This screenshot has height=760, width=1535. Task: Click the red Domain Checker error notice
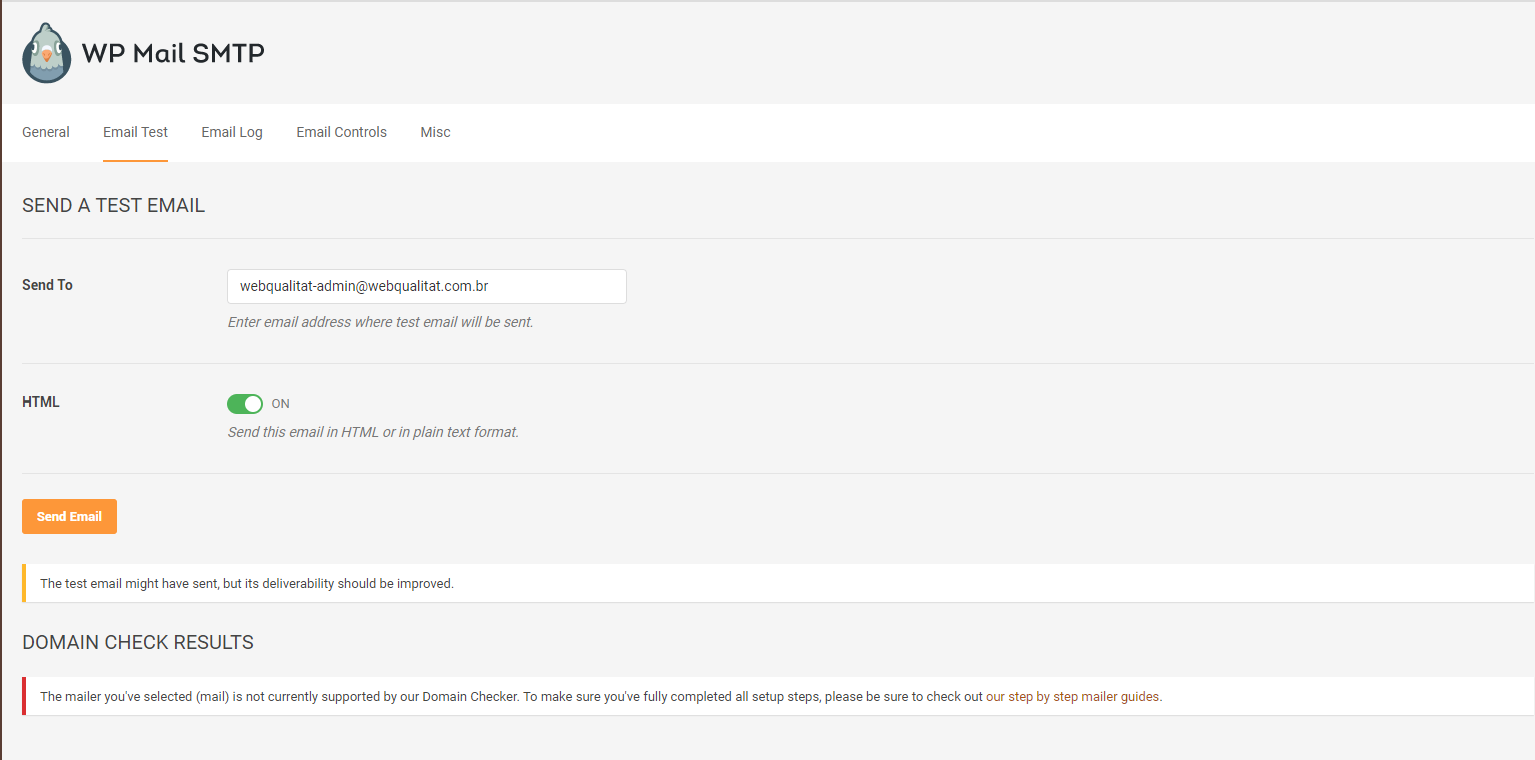click(x=500, y=697)
